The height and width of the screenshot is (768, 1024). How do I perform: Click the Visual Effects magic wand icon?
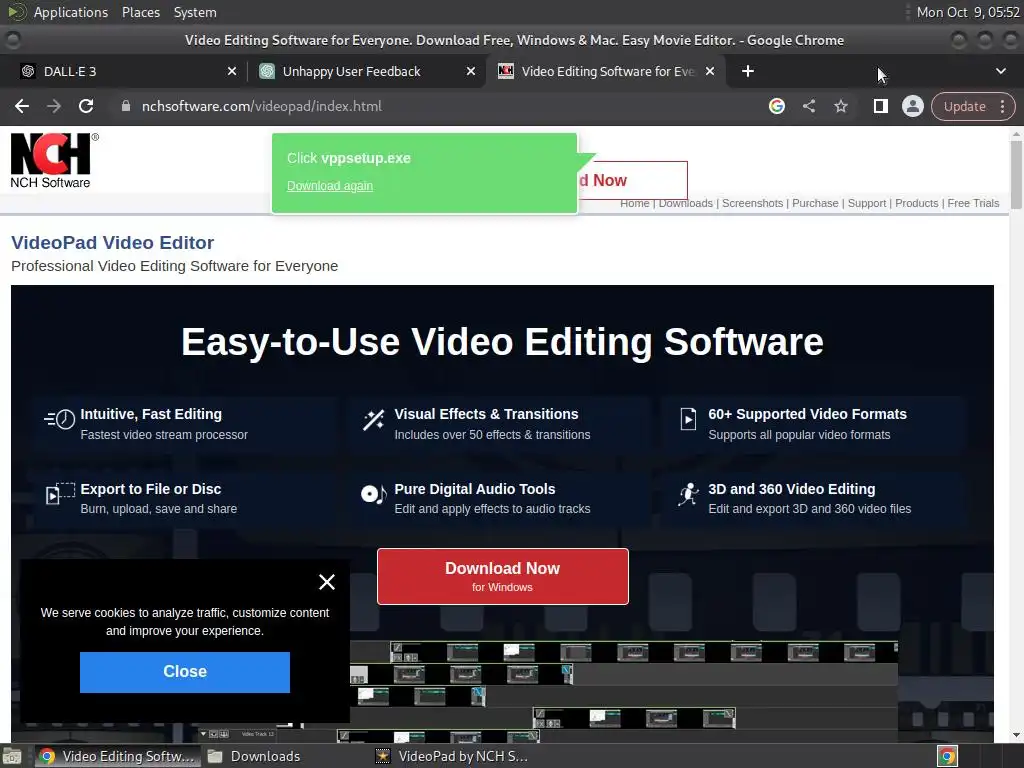point(374,420)
